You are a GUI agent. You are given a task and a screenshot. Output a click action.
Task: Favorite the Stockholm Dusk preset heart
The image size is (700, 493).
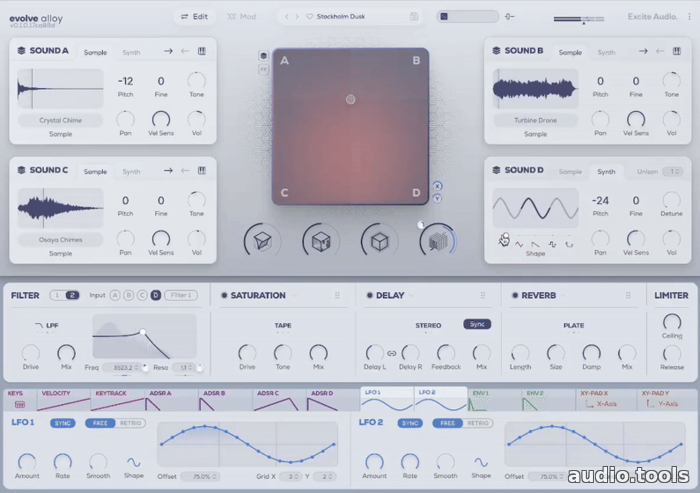(309, 17)
